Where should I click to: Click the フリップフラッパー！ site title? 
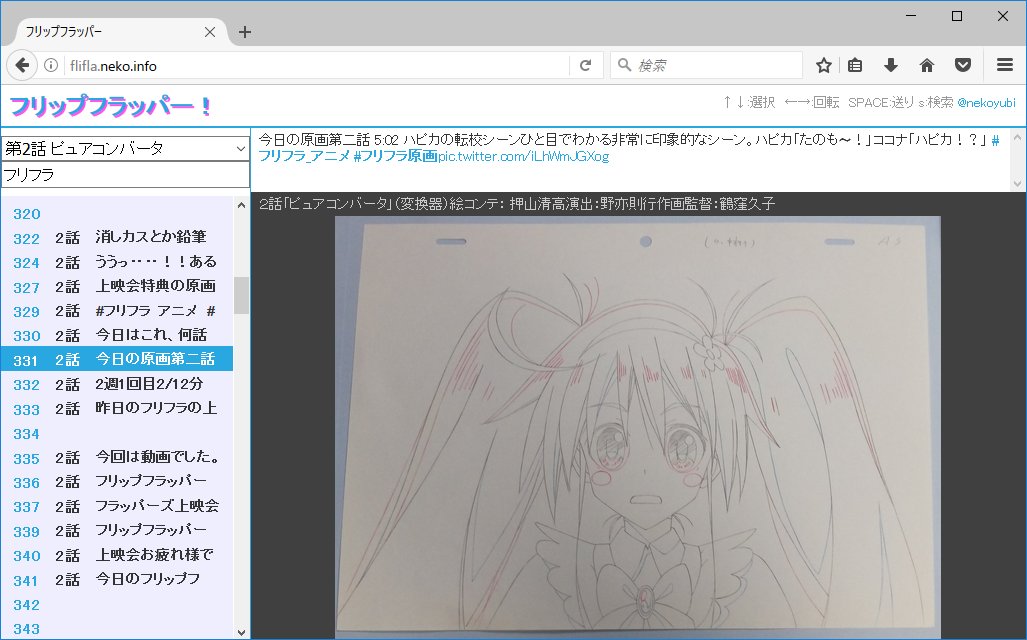(111, 106)
